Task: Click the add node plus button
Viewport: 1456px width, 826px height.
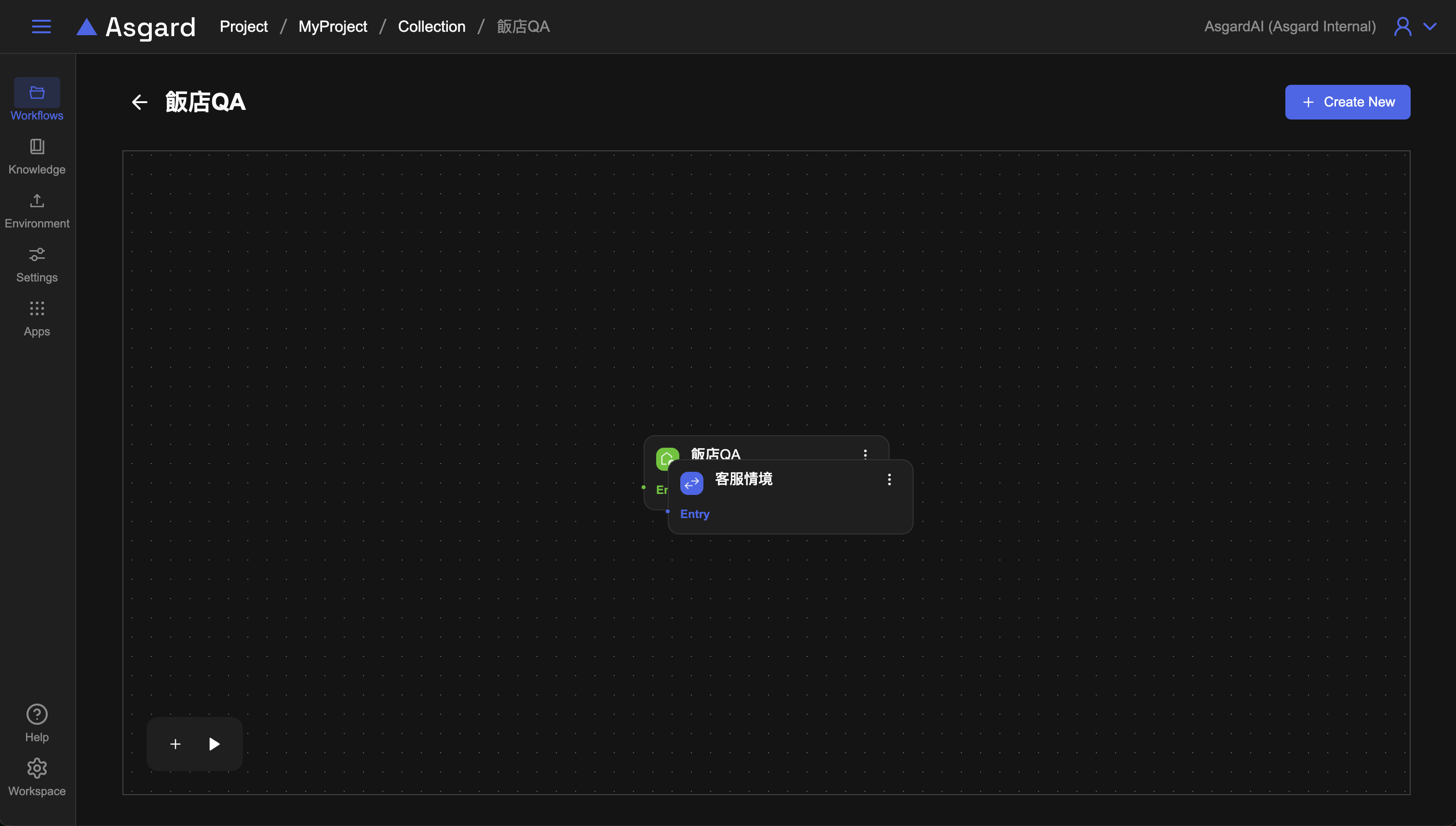Action: [175, 744]
